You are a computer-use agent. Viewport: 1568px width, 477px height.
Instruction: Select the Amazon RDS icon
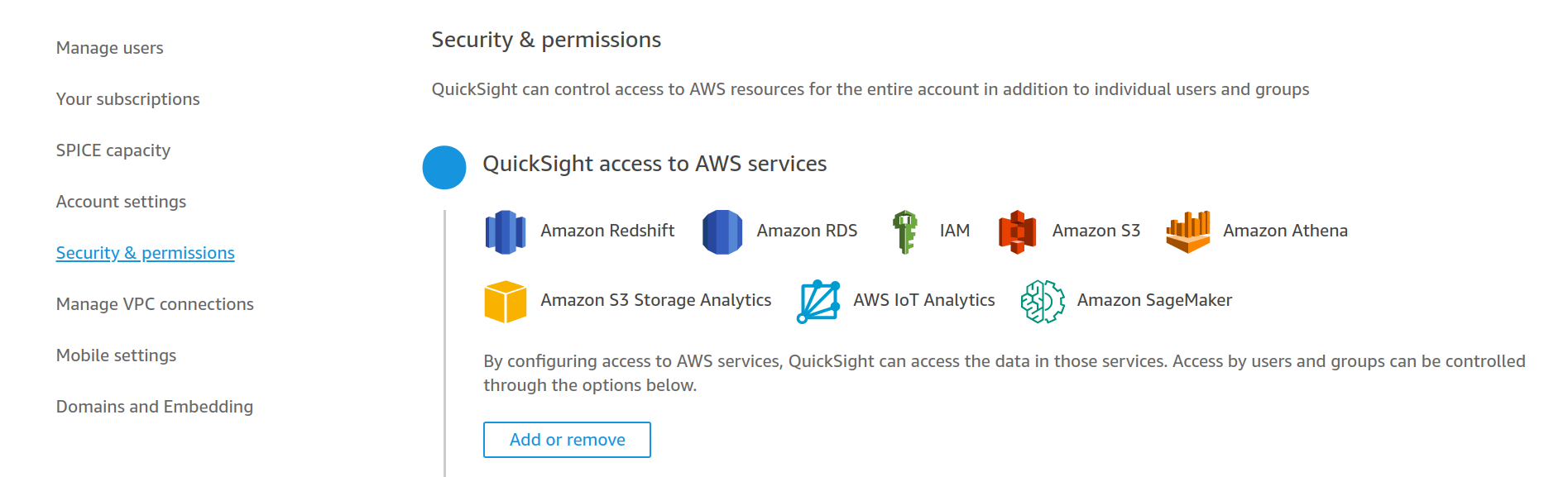pyautogui.click(x=720, y=231)
